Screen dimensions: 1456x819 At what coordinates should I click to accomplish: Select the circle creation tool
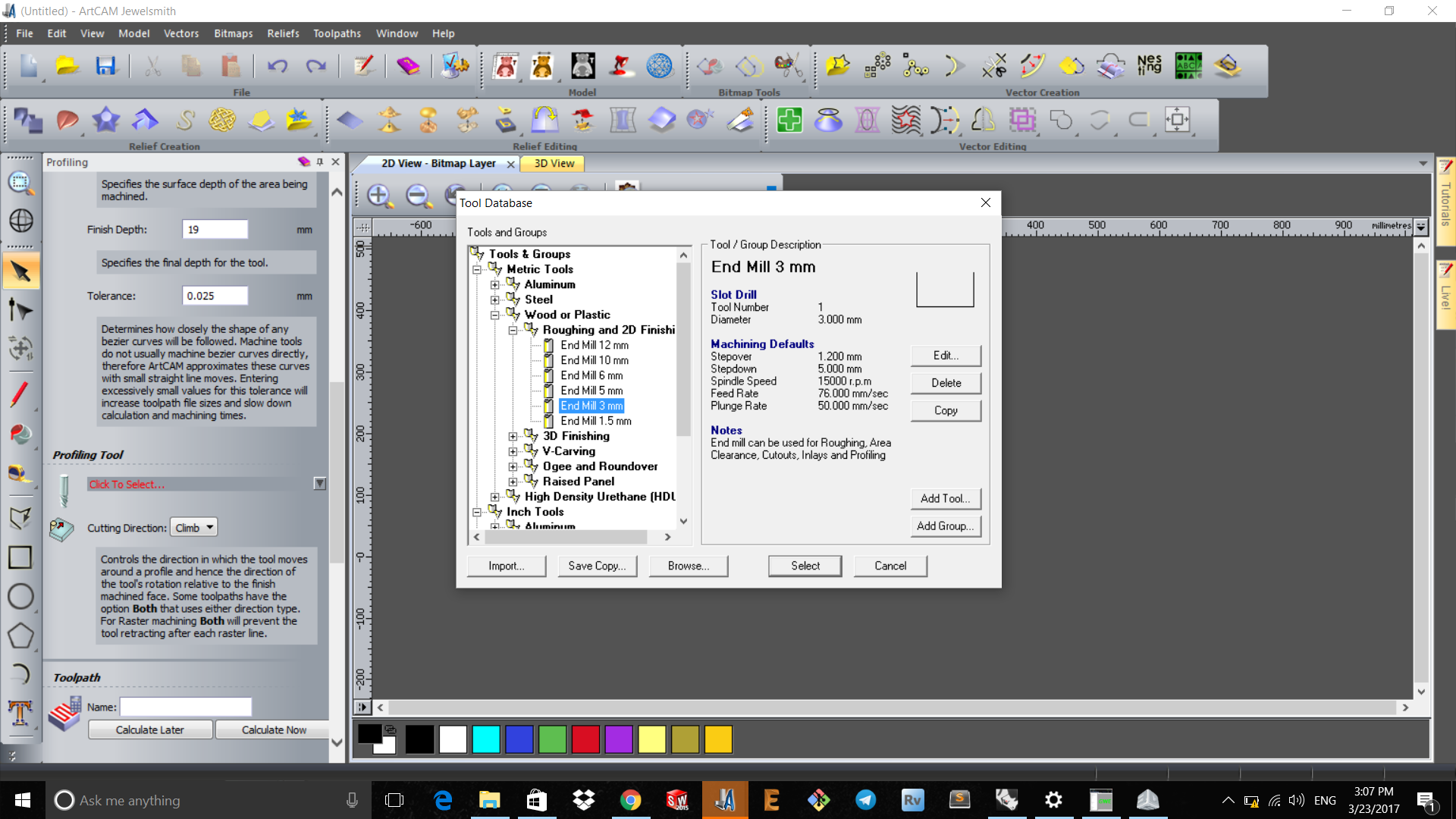[20, 596]
